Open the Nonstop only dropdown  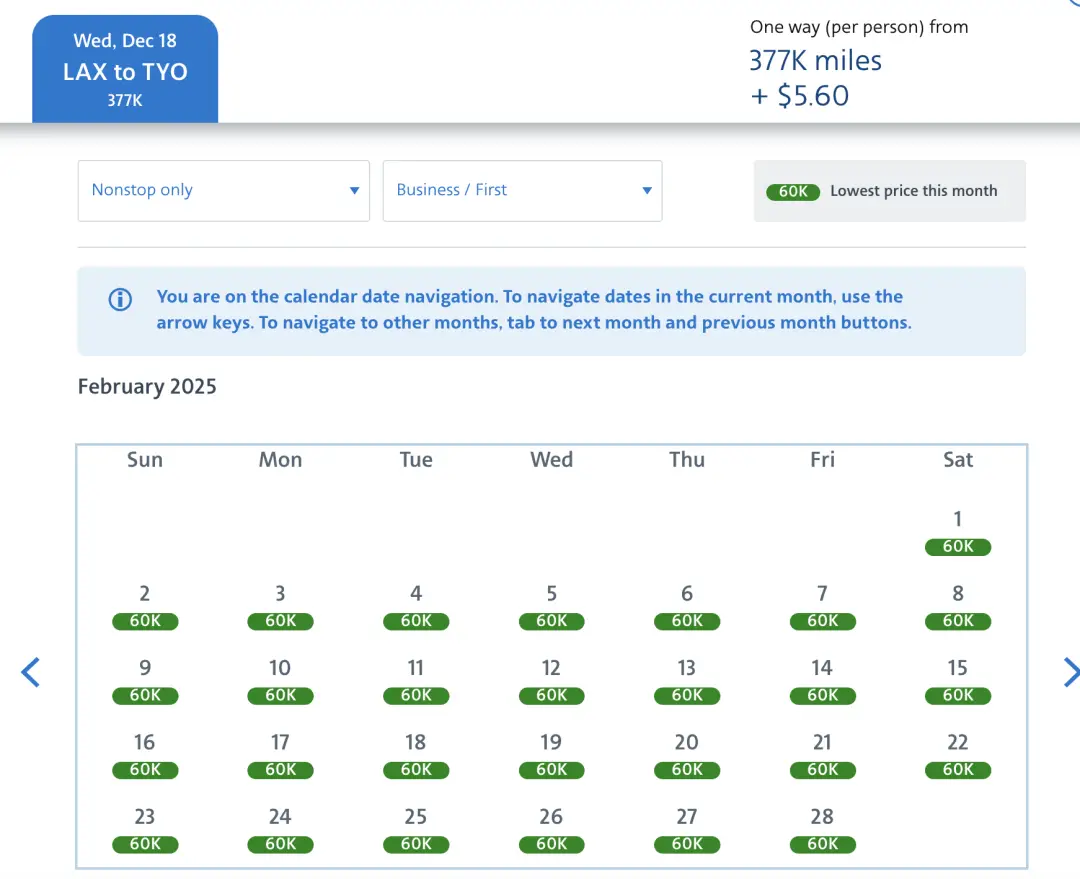tap(223, 191)
